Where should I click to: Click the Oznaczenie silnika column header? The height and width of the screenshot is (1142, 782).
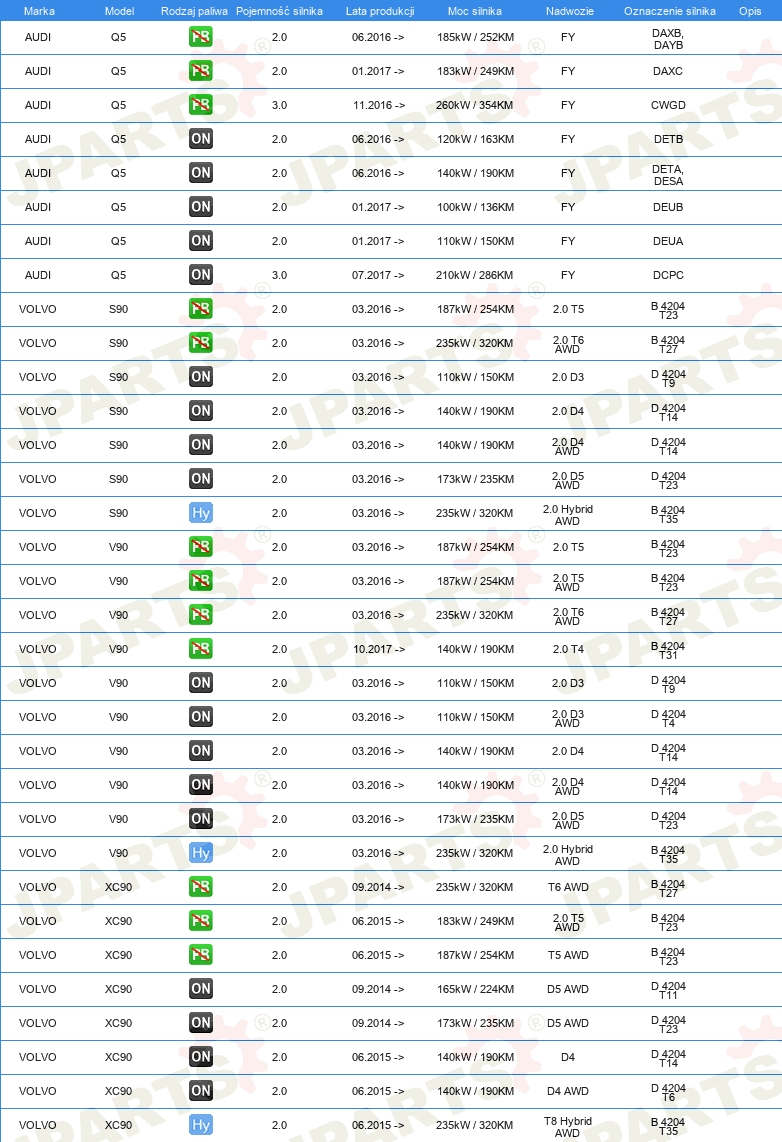tap(670, 11)
